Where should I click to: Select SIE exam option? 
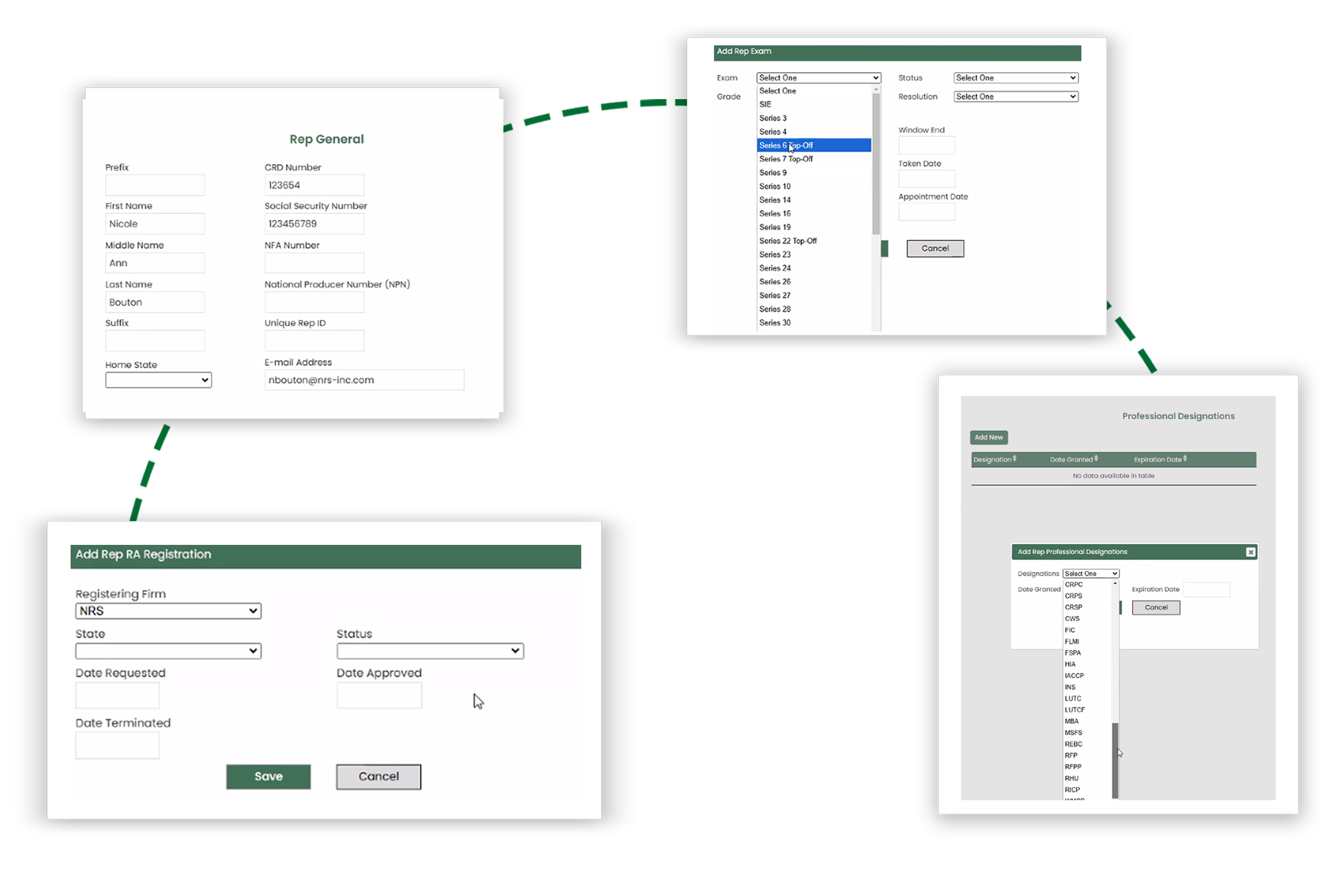[x=765, y=104]
